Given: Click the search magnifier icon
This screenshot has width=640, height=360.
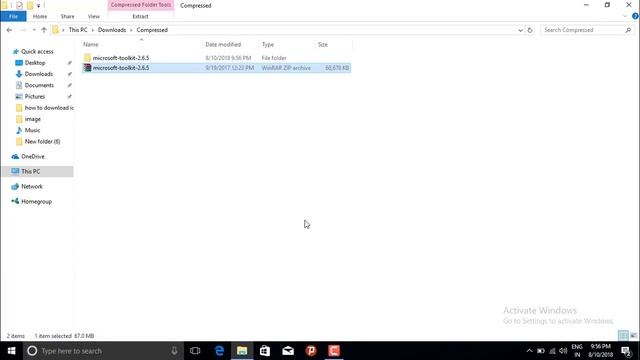Looking at the screenshot, I should click(628, 30).
